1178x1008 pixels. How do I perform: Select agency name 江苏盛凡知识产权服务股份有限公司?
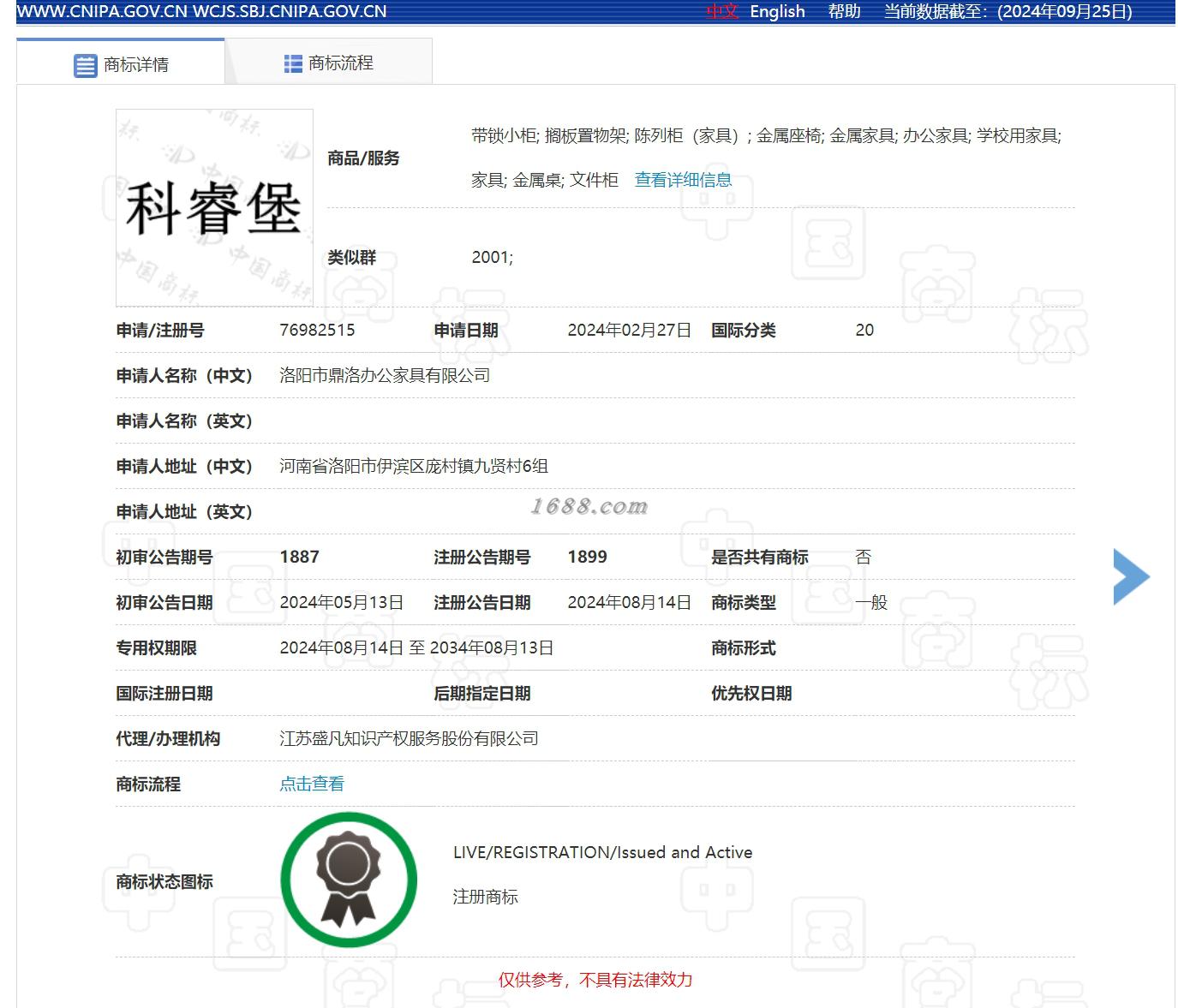pos(409,738)
